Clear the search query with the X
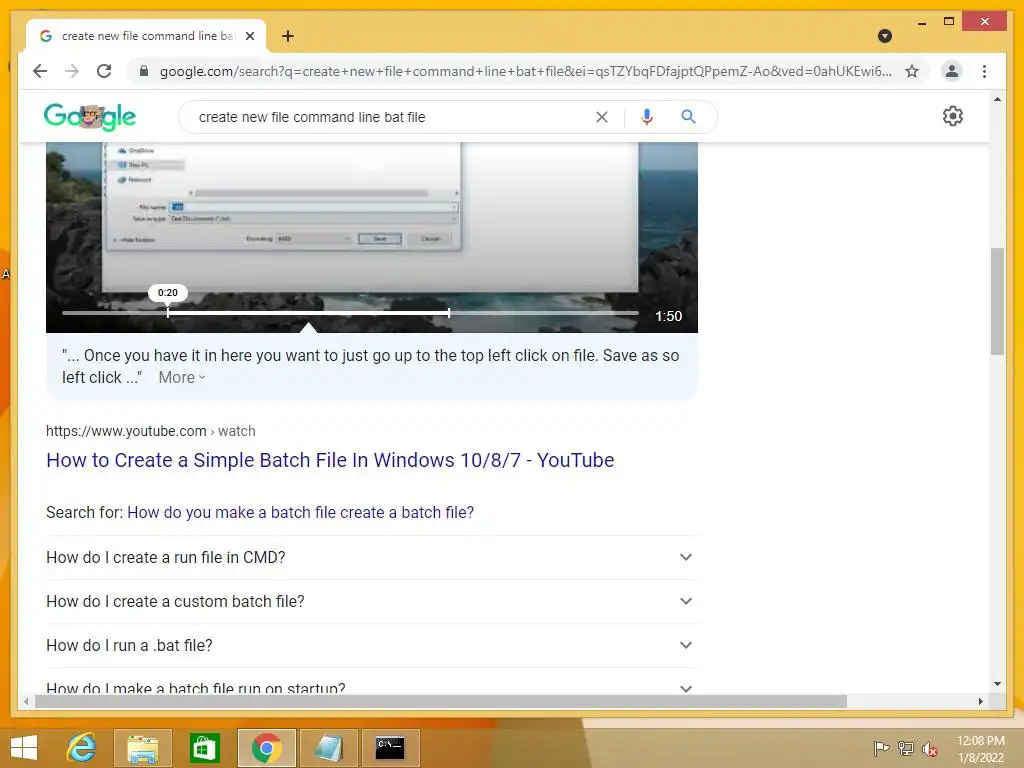 (x=601, y=117)
